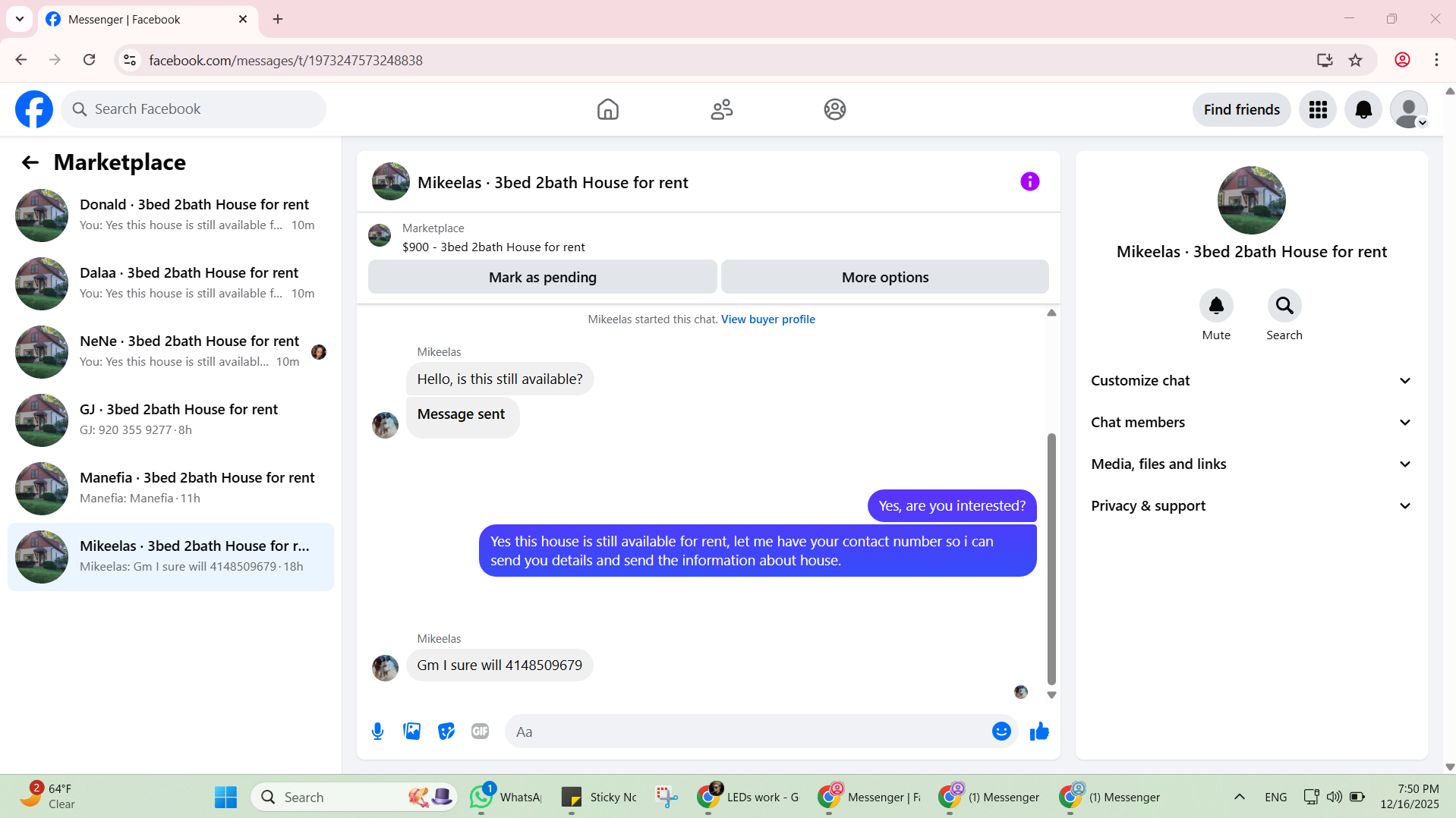The image size is (1456, 818).
Task: Open a new browser tab
Action: (x=278, y=19)
